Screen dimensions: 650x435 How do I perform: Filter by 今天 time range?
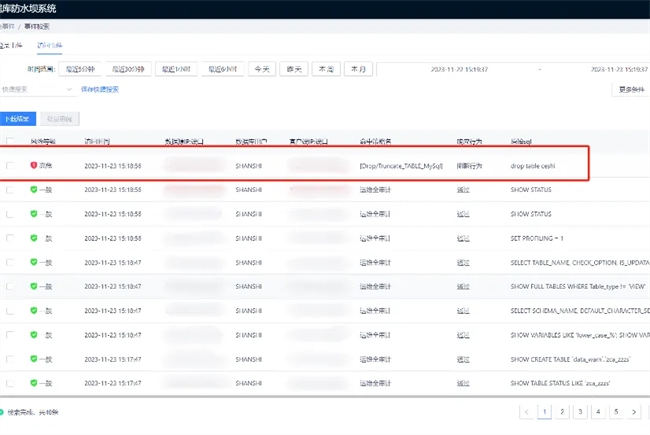[x=262, y=69]
